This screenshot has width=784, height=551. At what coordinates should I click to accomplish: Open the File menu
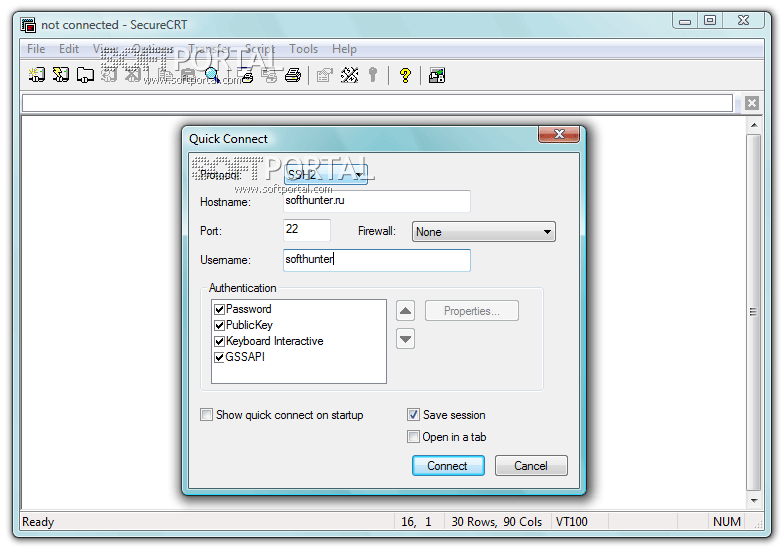point(36,49)
